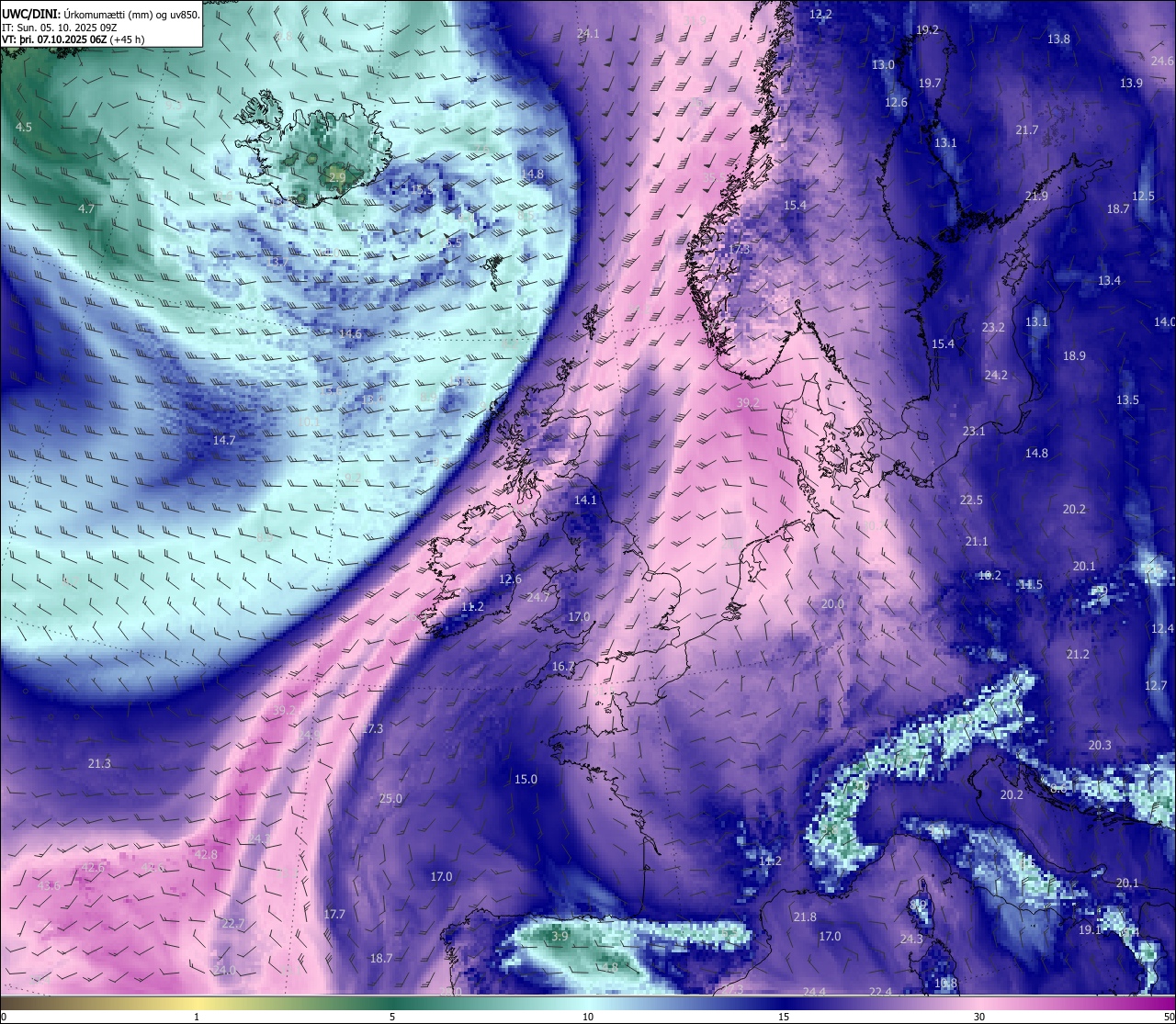
Task: Click the '24.3' value on the map
Action: (x=911, y=940)
